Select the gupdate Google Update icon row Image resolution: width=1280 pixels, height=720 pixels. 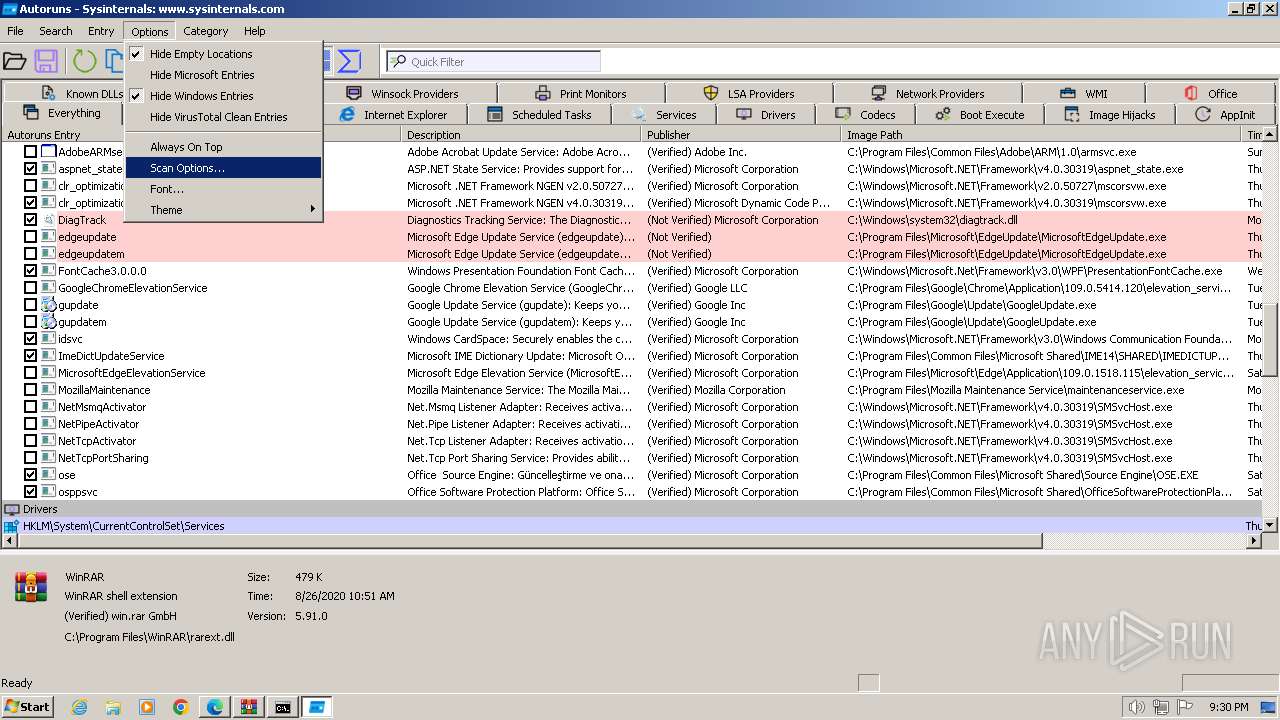coord(48,305)
